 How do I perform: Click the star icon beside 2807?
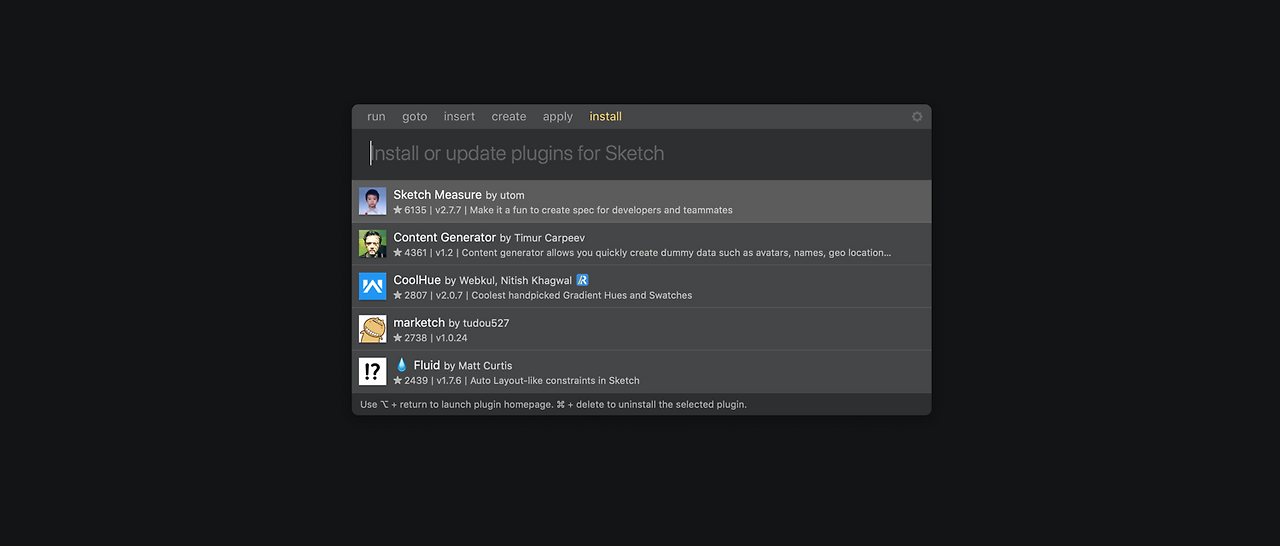[x=398, y=295]
